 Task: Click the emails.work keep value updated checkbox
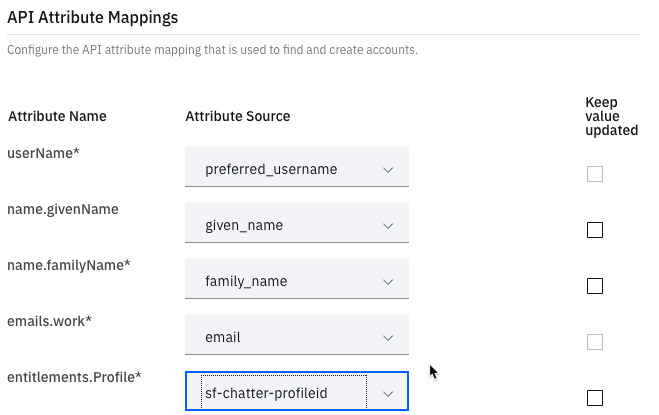pos(595,342)
